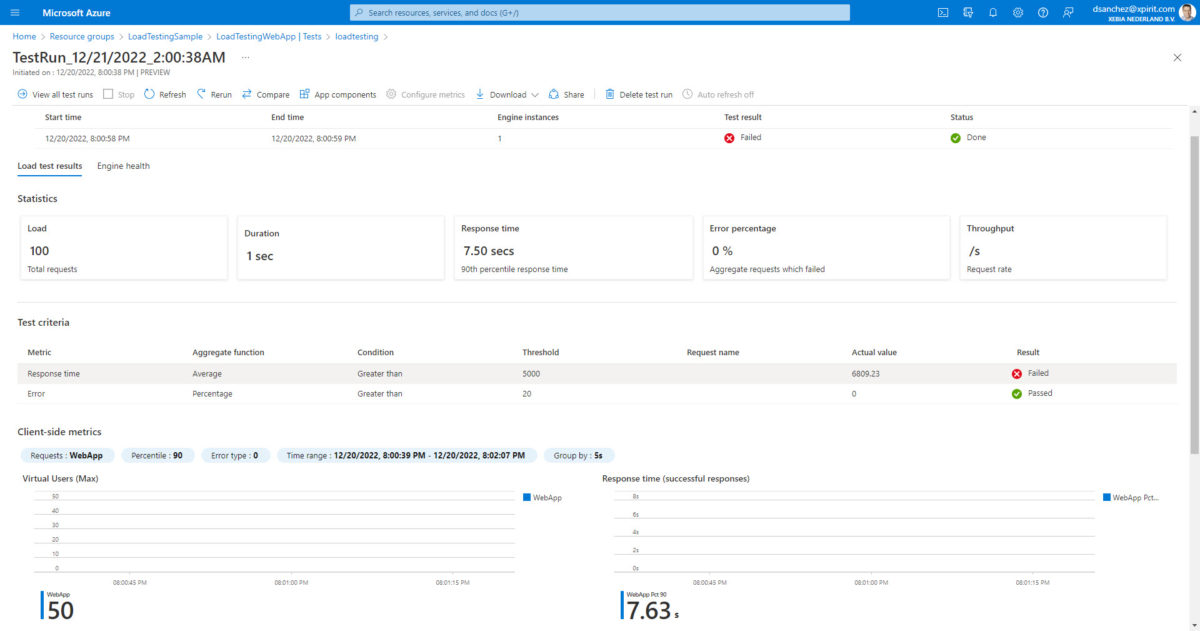The image size is (1200, 631).
Task: Open the Azure settings gear
Action: click(1015, 11)
